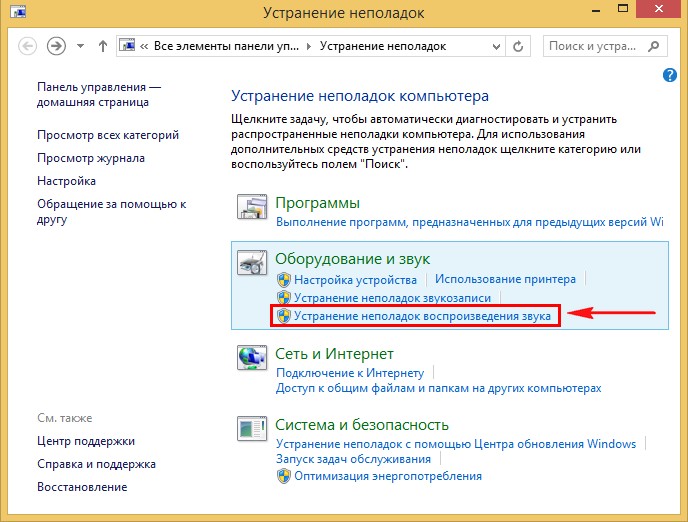The height and width of the screenshot is (522, 688).
Task: Click shield icon beside Устранение неполадок звукозаписи
Action: click(x=284, y=298)
